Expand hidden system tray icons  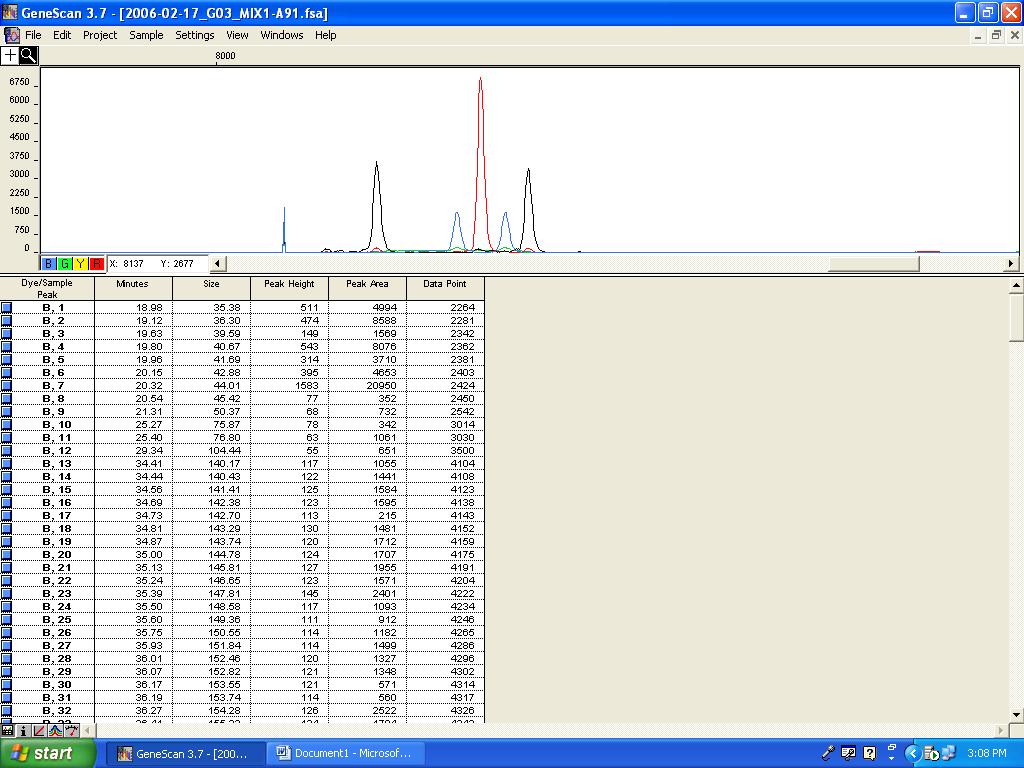point(912,753)
